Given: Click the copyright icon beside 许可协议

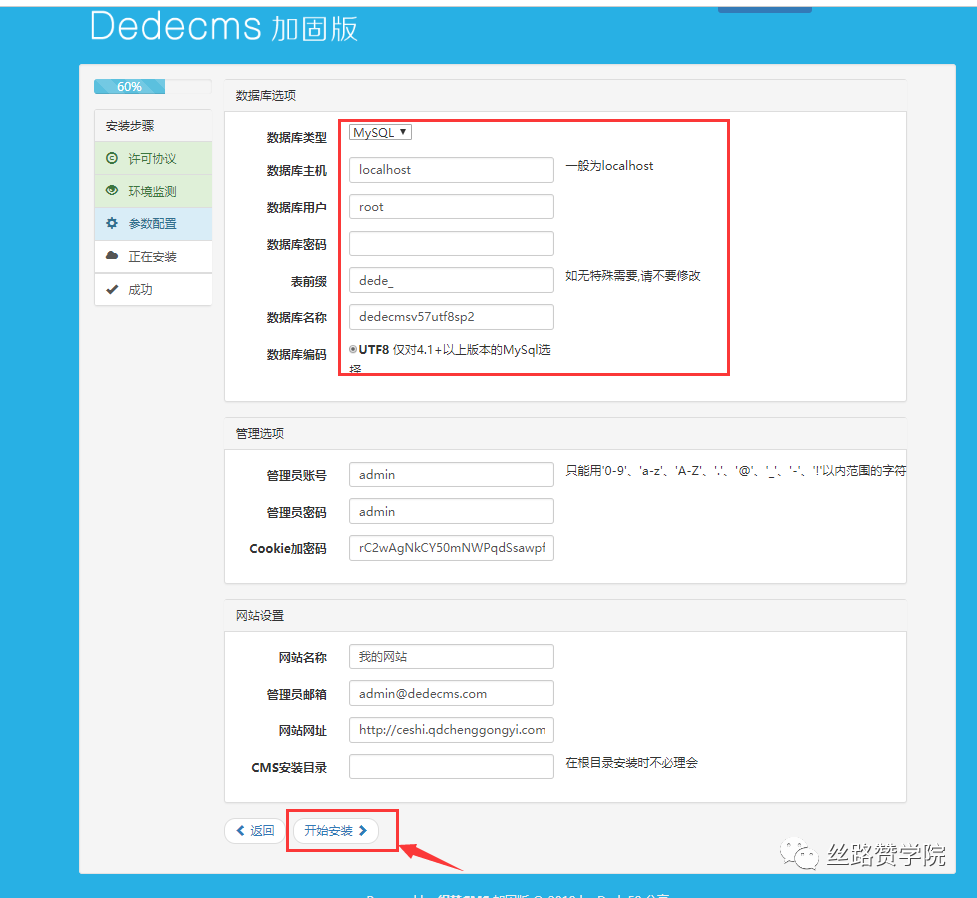Looking at the screenshot, I should 112,158.
